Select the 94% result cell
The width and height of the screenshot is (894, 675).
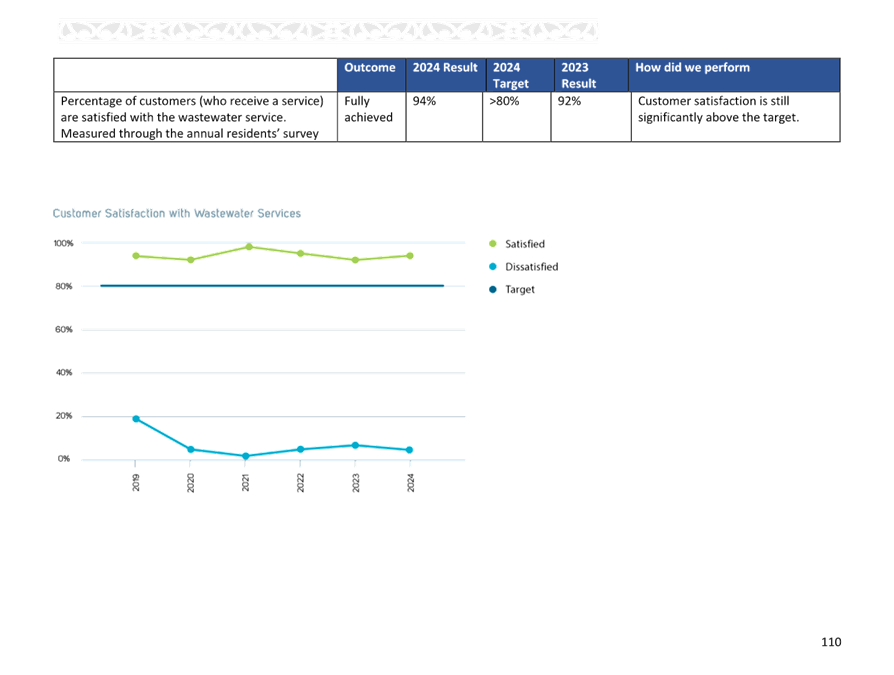[444, 116]
